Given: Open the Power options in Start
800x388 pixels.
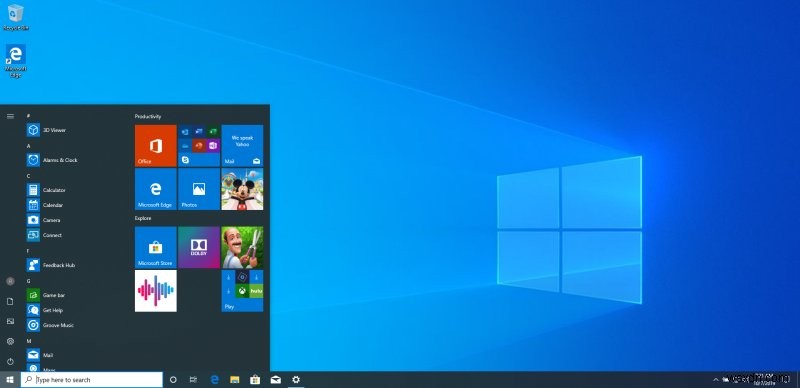Looking at the screenshot, I should coord(10,361).
